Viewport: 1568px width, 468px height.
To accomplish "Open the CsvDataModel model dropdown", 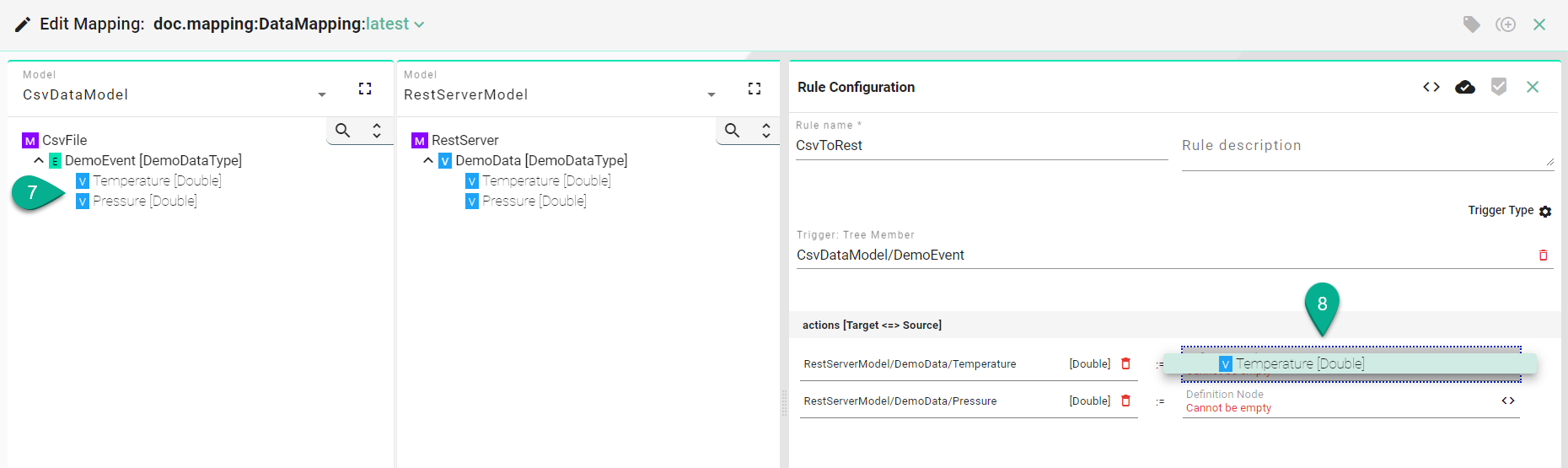I will point(322,95).
